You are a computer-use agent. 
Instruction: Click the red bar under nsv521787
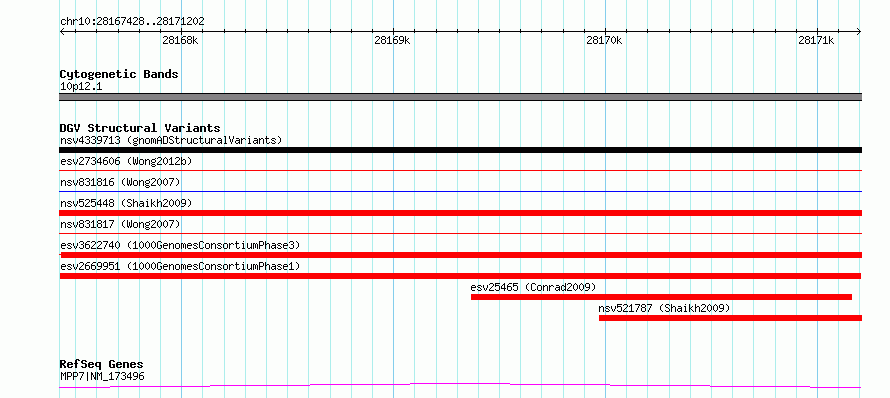(x=730, y=318)
